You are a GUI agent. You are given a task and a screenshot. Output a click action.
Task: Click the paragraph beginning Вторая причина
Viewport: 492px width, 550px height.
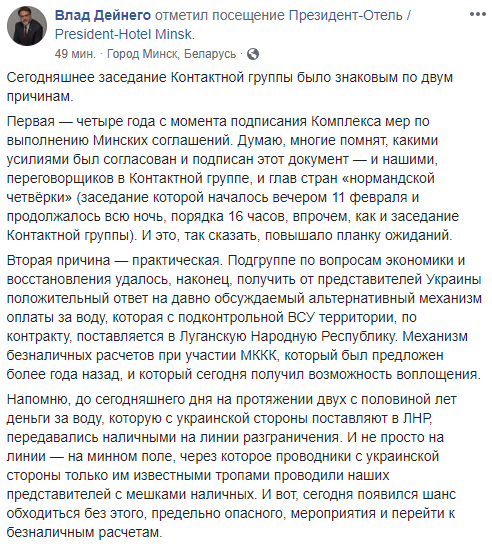pyautogui.click(x=244, y=317)
